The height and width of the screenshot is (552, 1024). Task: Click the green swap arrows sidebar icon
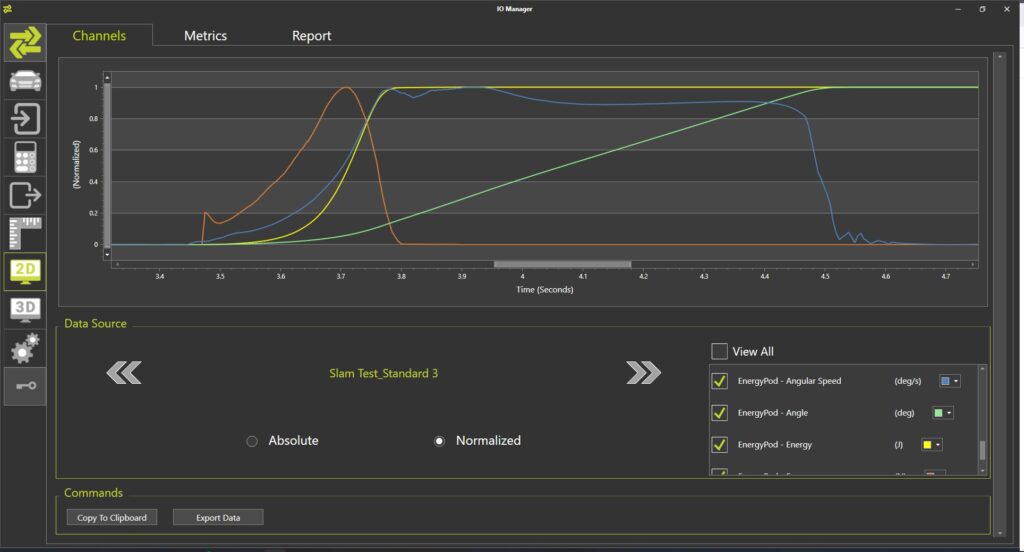[25, 41]
